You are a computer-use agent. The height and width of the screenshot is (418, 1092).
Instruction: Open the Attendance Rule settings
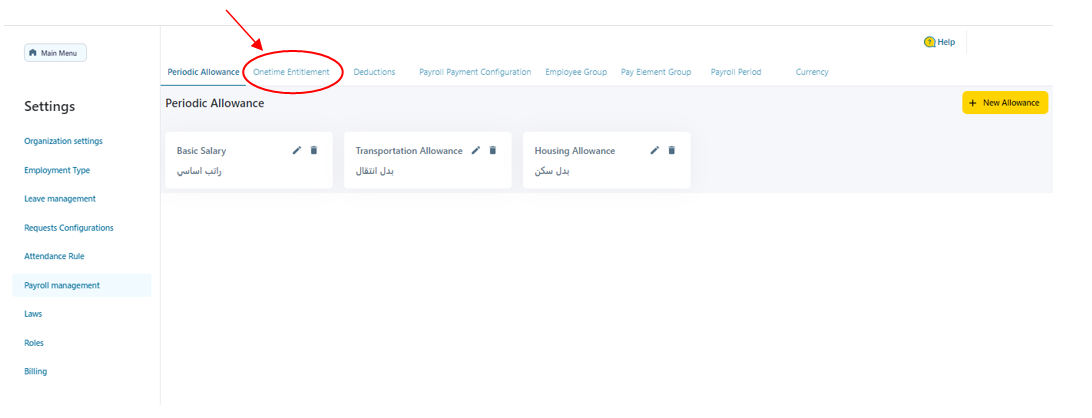(x=54, y=256)
